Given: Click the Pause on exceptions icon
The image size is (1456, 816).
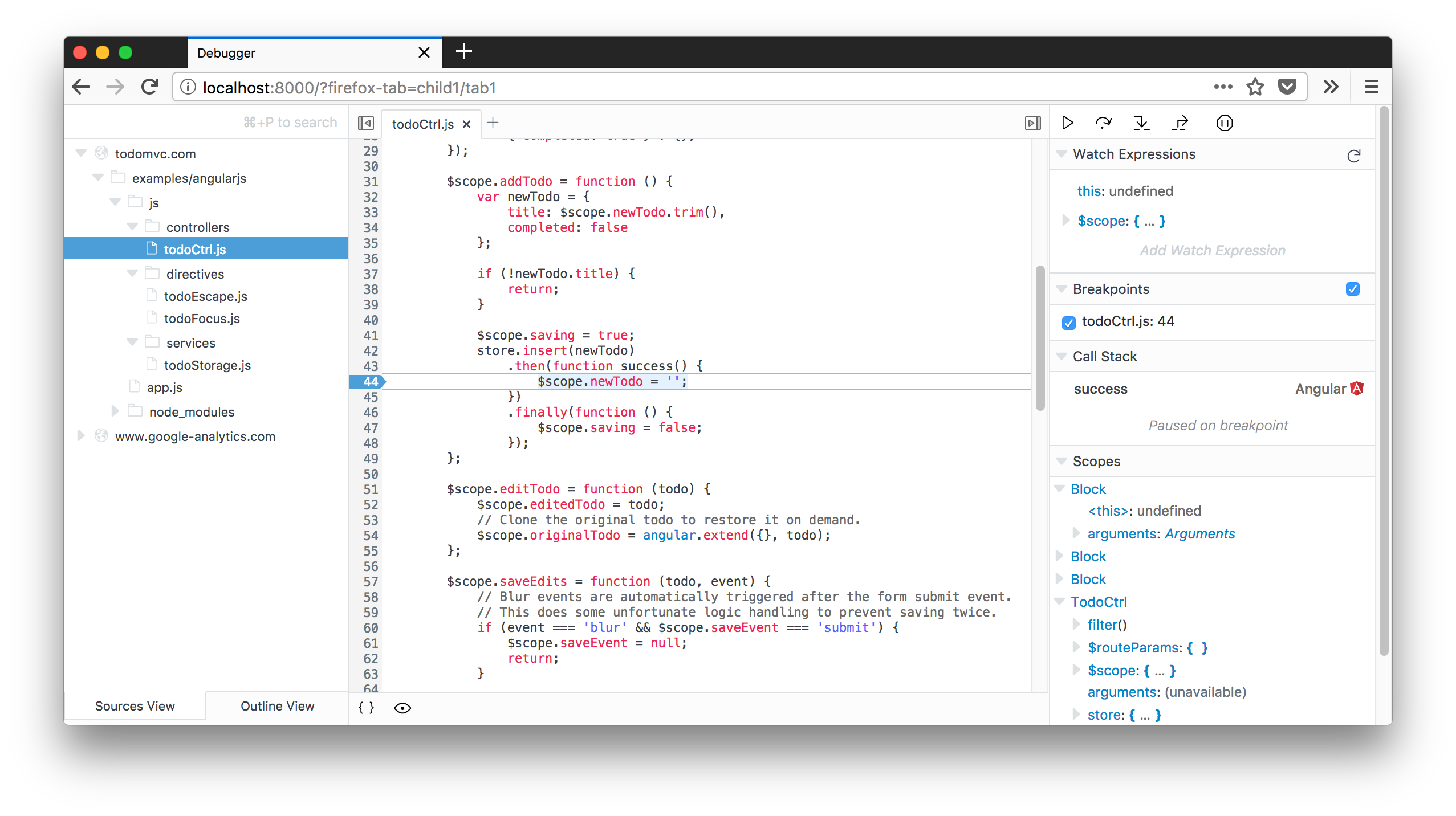Looking at the screenshot, I should pos(1225,123).
